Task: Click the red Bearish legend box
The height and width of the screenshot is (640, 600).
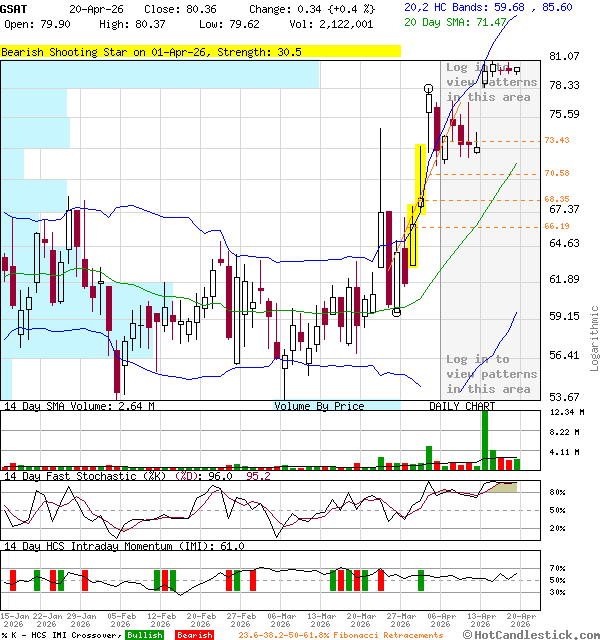Action: point(193,635)
